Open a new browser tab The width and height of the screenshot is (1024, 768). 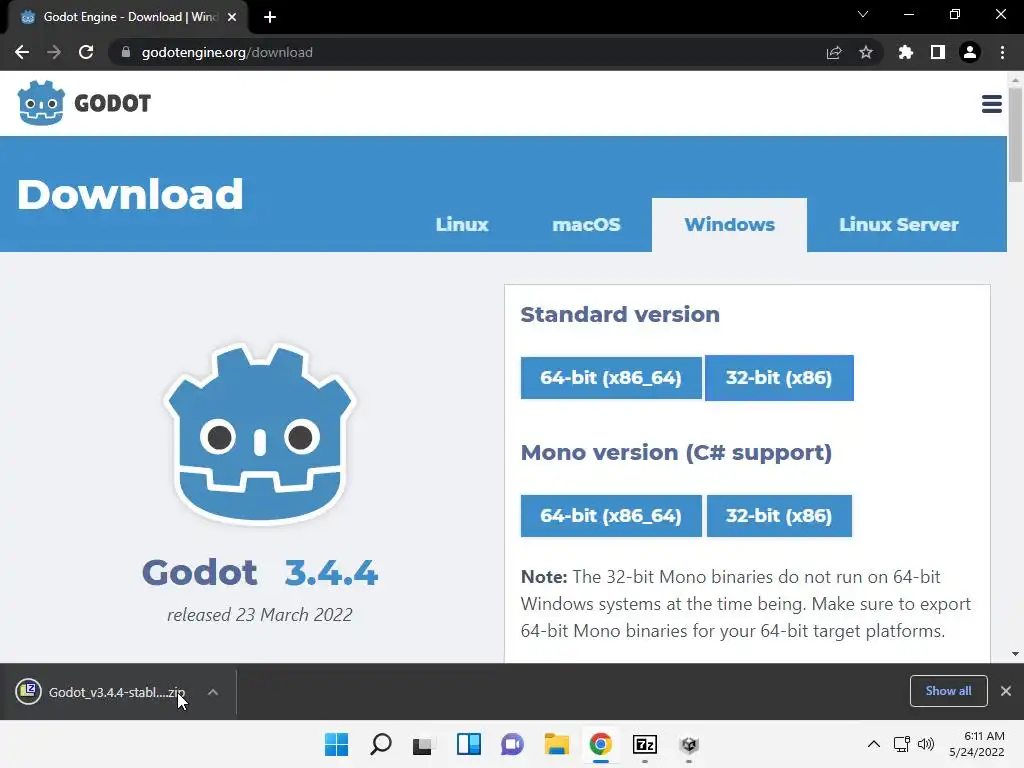click(x=270, y=17)
